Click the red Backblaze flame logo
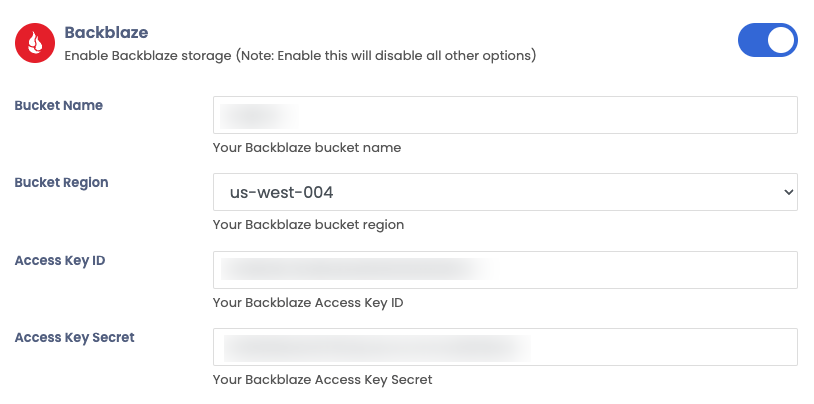 [34, 43]
